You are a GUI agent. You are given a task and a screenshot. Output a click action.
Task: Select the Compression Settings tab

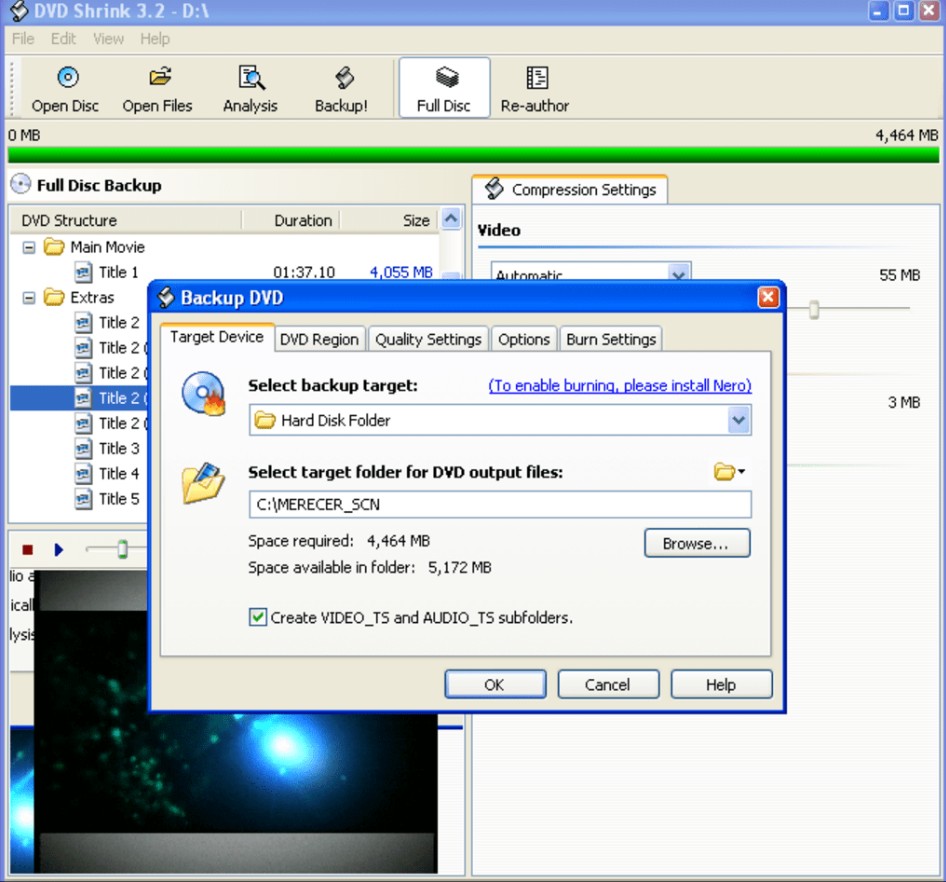(570, 189)
